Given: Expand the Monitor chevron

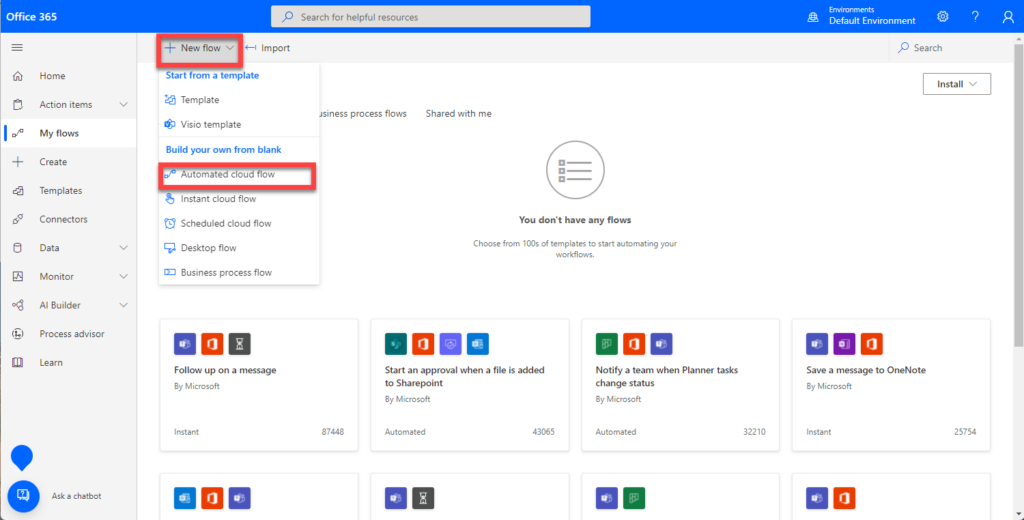Looking at the screenshot, I should point(123,277).
